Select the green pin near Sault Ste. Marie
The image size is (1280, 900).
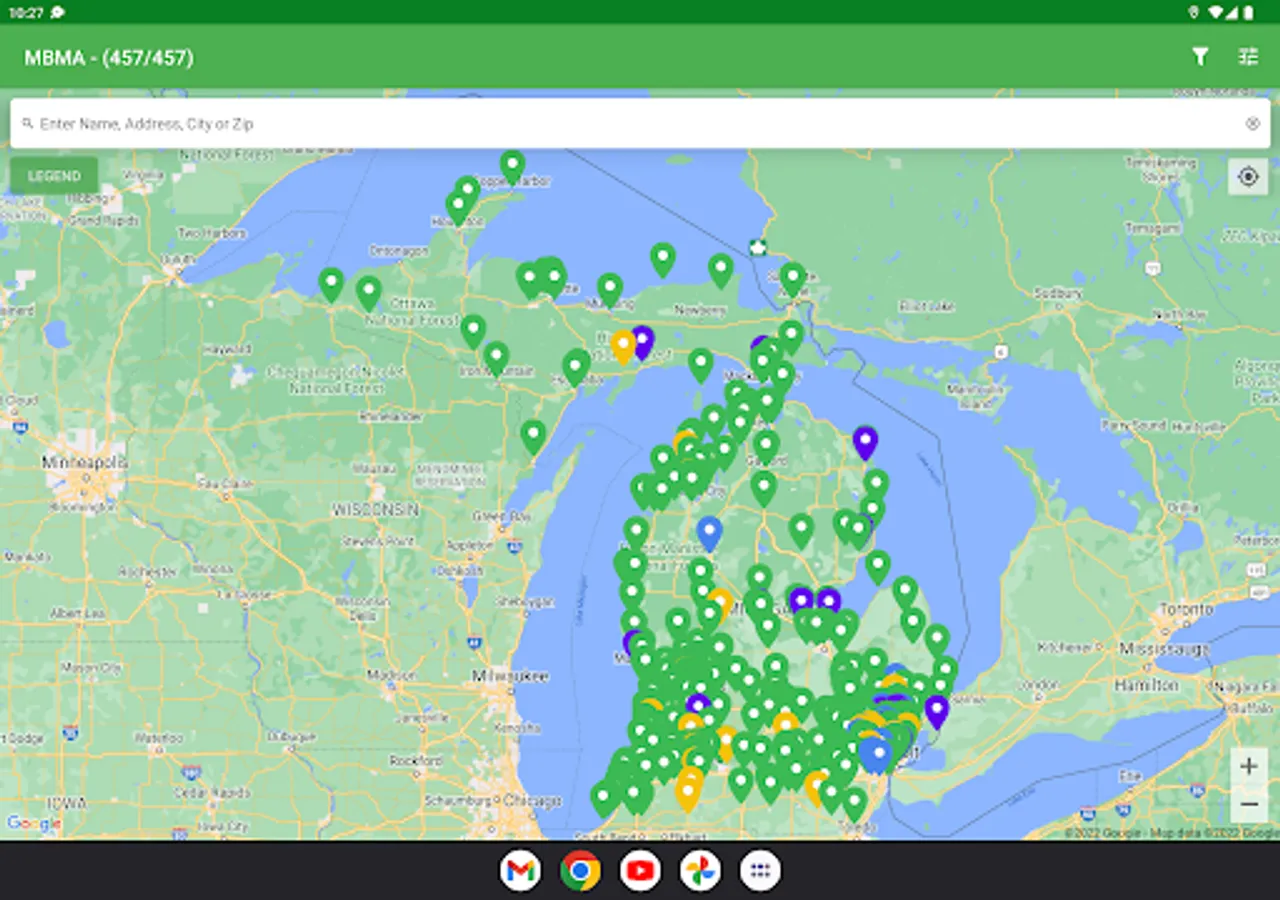(x=793, y=278)
